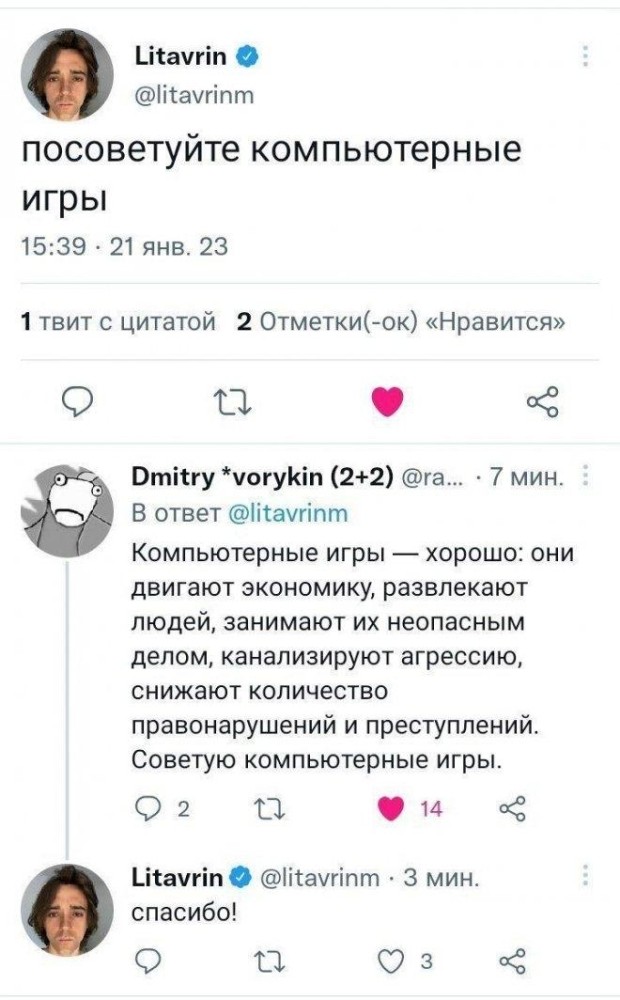Open Litavrin's profile photo at top
Viewport: 620px width, 1000px height.
coord(67,75)
